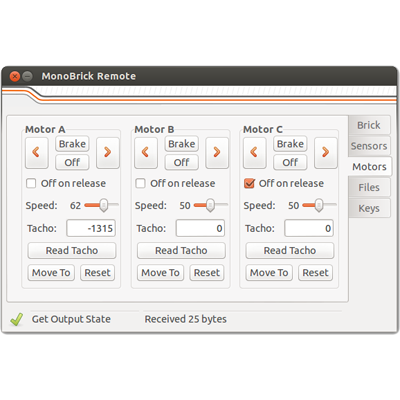Uncheck Off on release for Motor C
Image resolution: width=400 pixels, height=400 pixels.
pos(249,183)
